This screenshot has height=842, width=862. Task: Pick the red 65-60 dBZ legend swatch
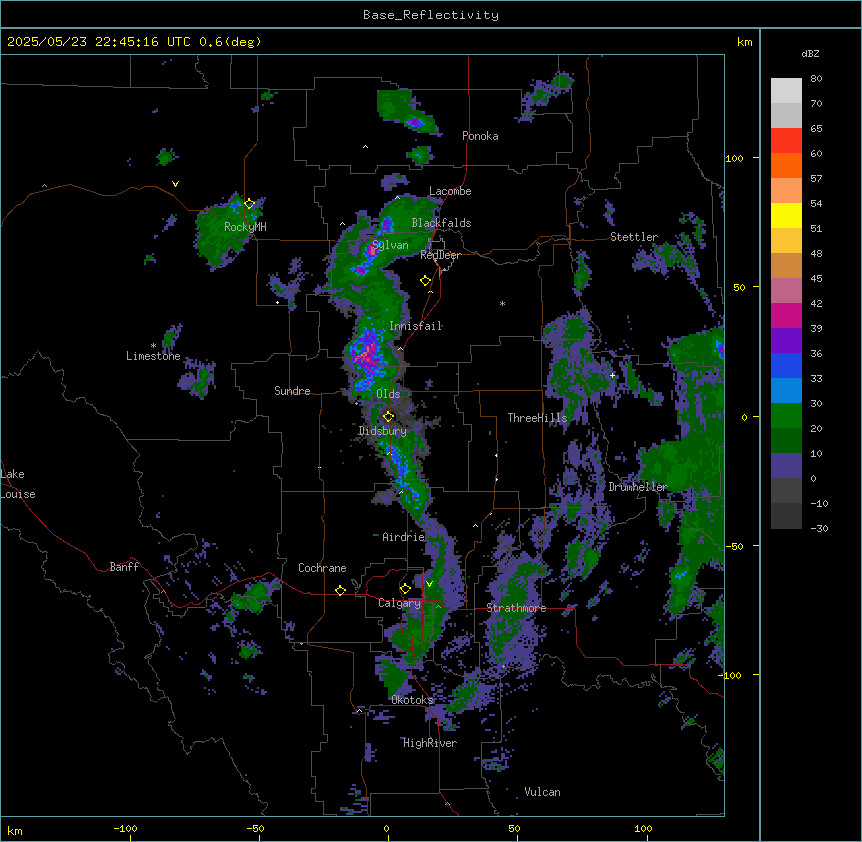click(x=786, y=140)
